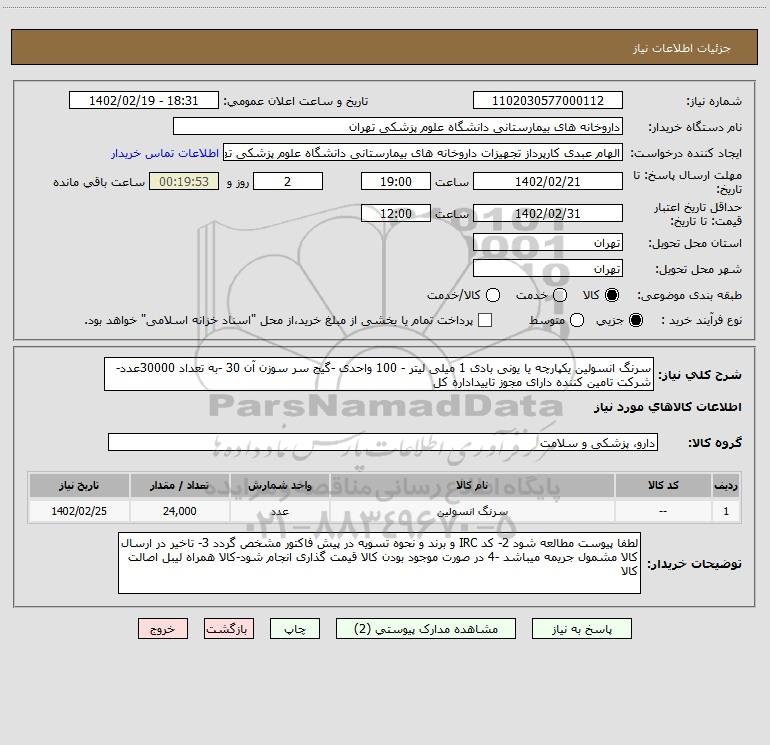Click the request creator field الهام عبدی
The width and height of the screenshot is (770, 745).
click(x=423, y=153)
